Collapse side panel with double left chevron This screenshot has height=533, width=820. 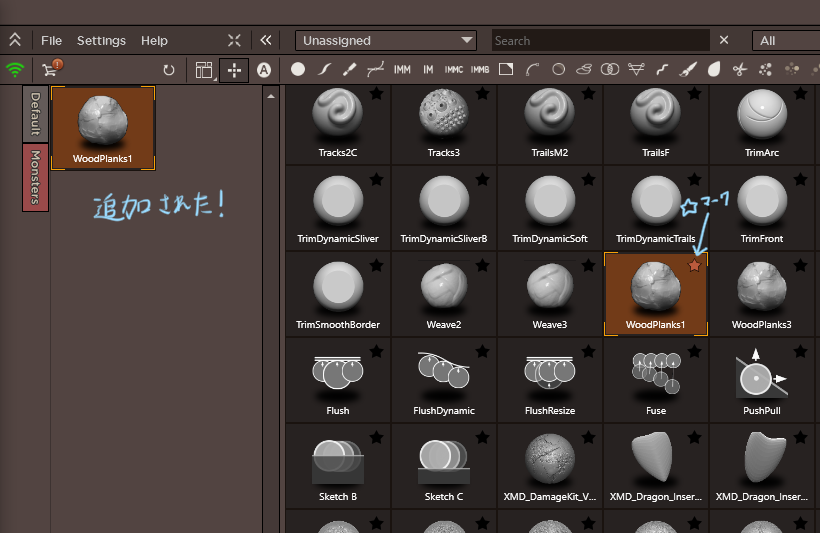[266, 40]
